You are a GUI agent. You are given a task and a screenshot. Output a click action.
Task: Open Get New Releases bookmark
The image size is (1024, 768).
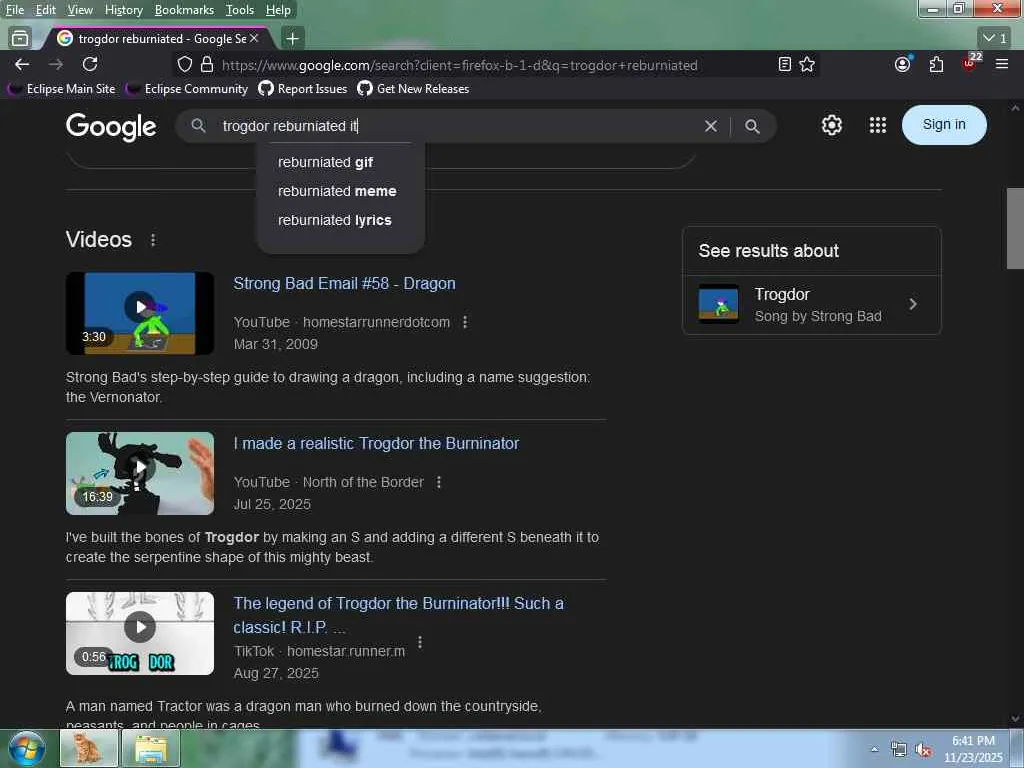(413, 89)
